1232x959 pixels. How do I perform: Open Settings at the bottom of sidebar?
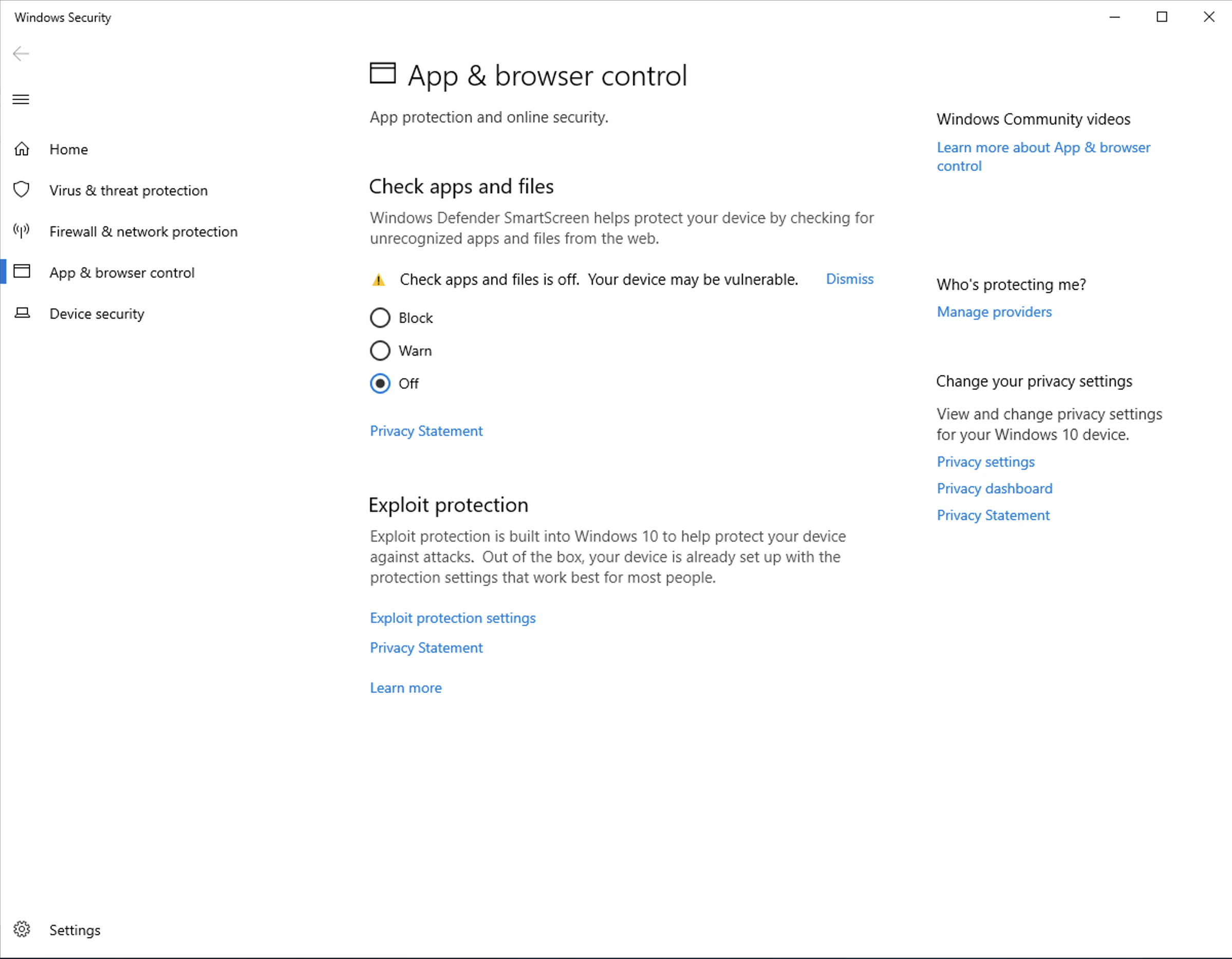coord(75,930)
